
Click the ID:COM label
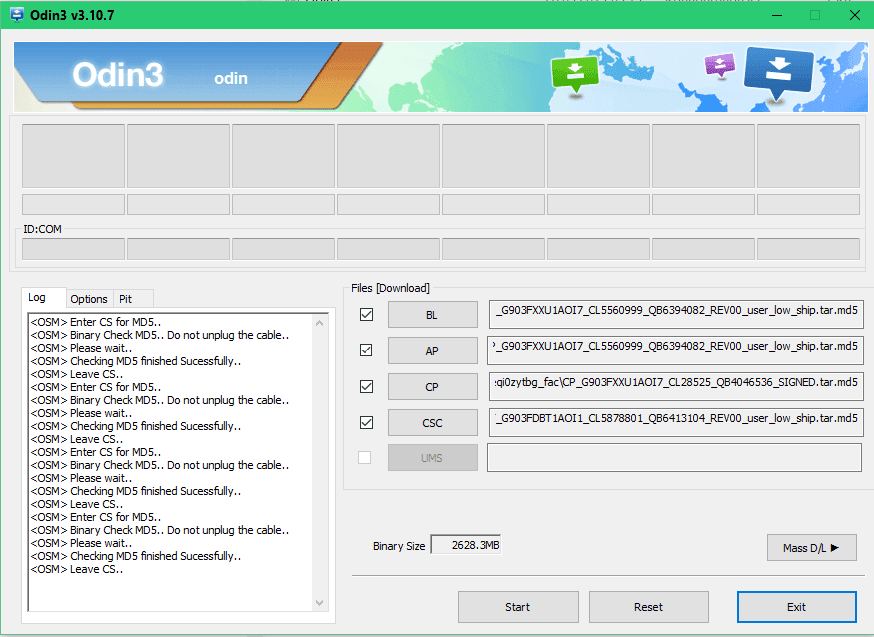pyautogui.click(x=42, y=229)
